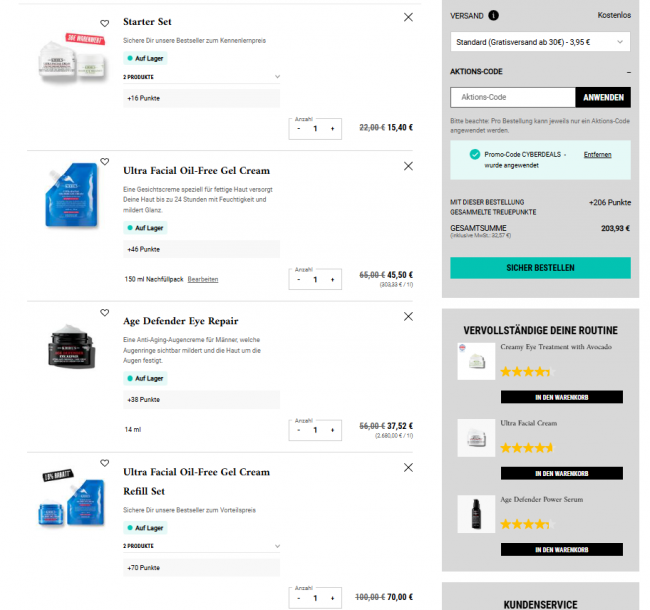This screenshot has width=650, height=610.
Task: Increase Starter Set quantity with plus
Action: point(331,128)
